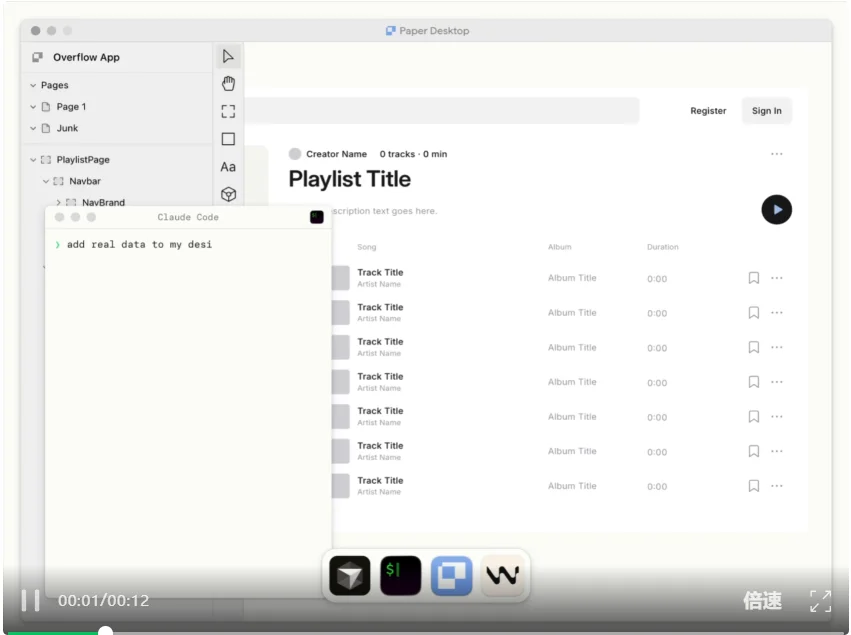Collapse the Navbar layer

(46, 182)
